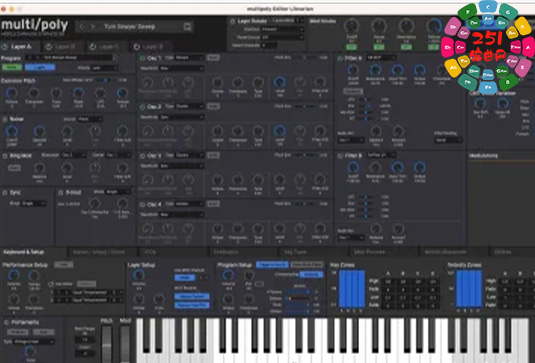
Task: Open Osc 2 Waveform dropdown
Action: pyautogui.click(x=182, y=117)
